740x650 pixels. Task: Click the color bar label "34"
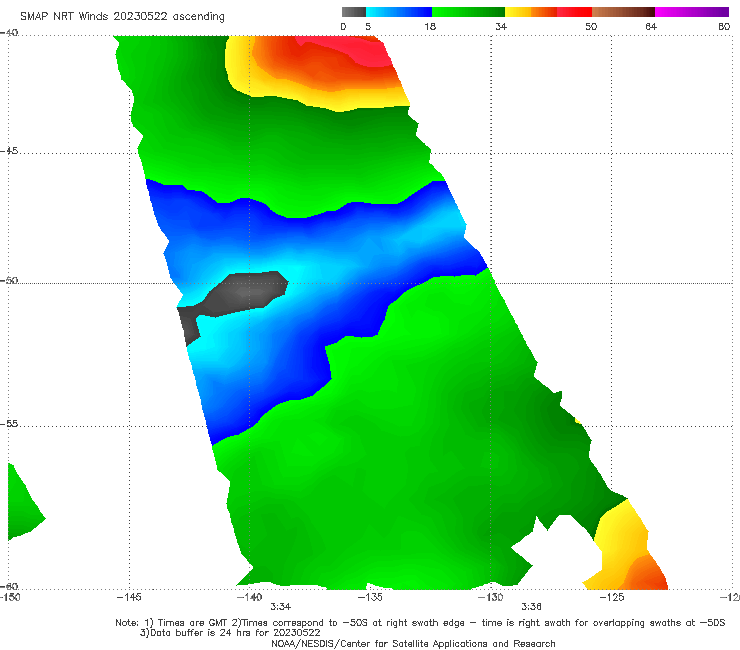click(501, 26)
